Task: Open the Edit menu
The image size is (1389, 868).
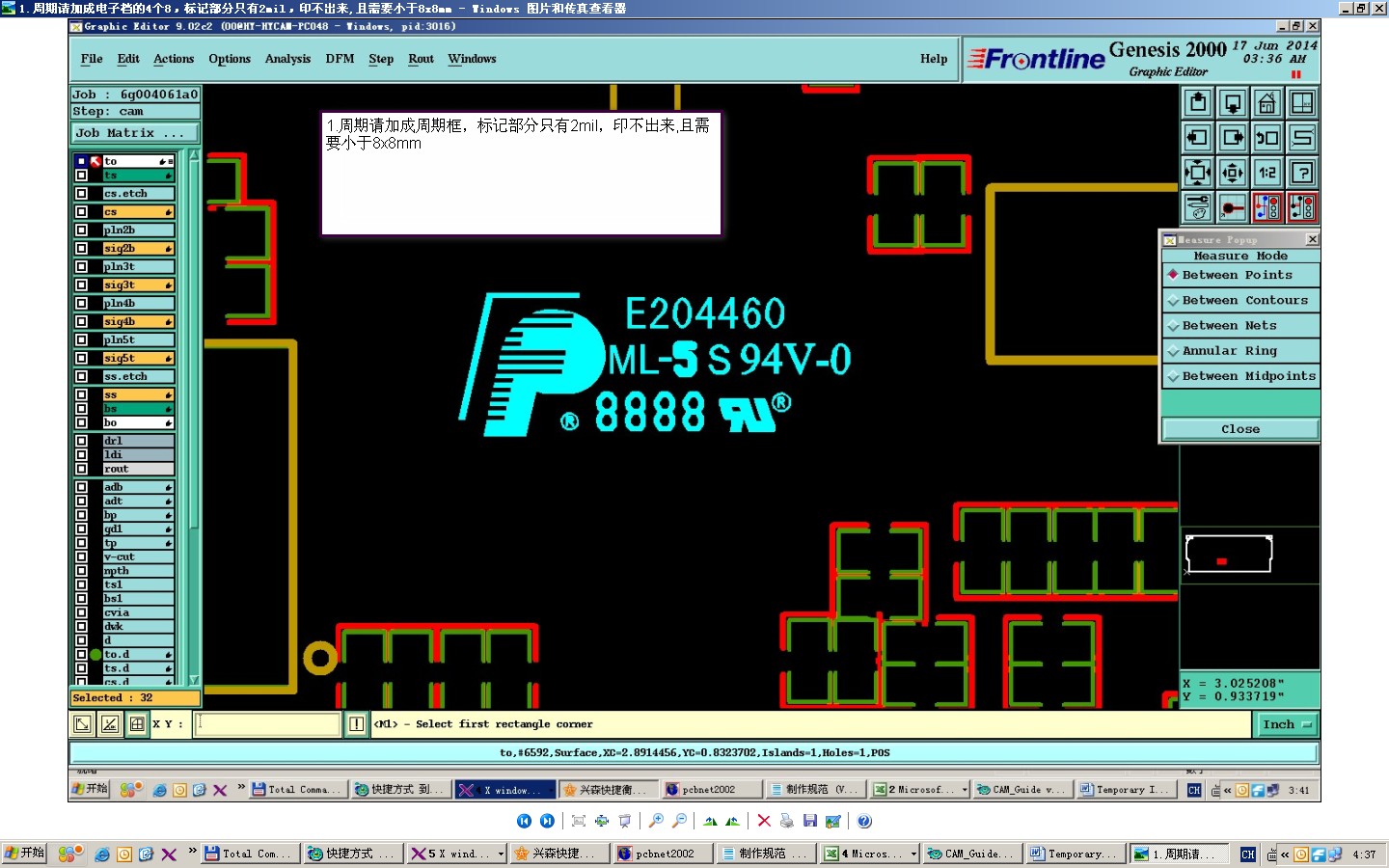Action: [128, 59]
